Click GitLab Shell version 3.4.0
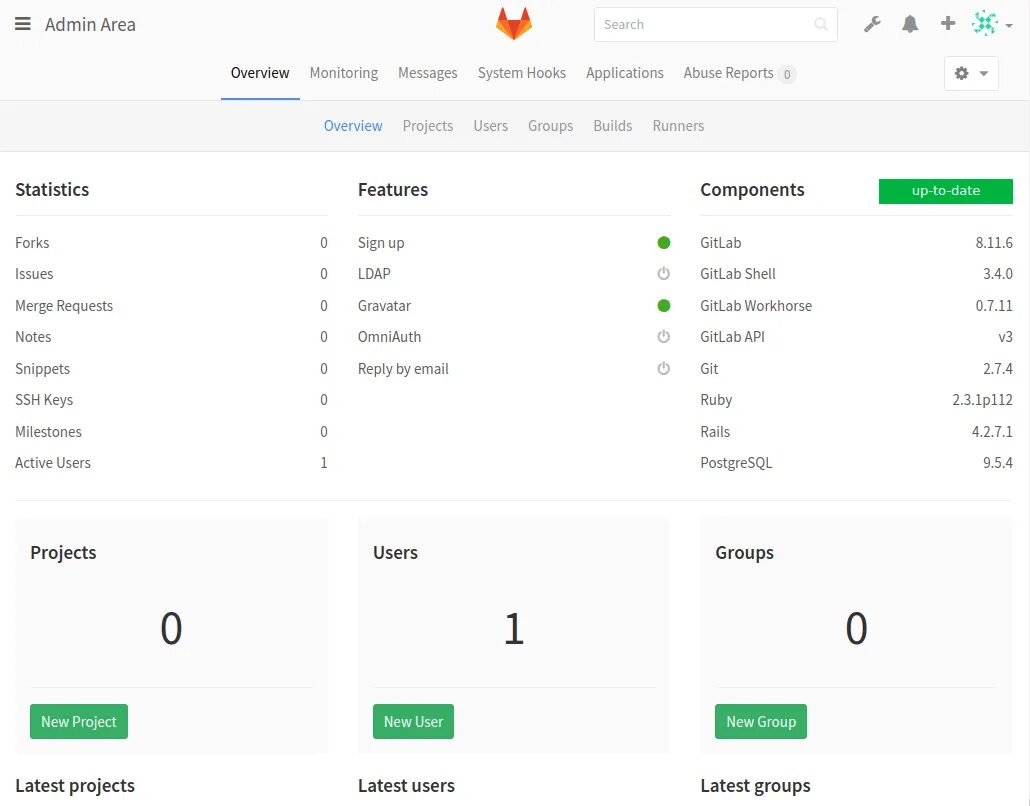Screen dimensions: 1030x806 998,273
